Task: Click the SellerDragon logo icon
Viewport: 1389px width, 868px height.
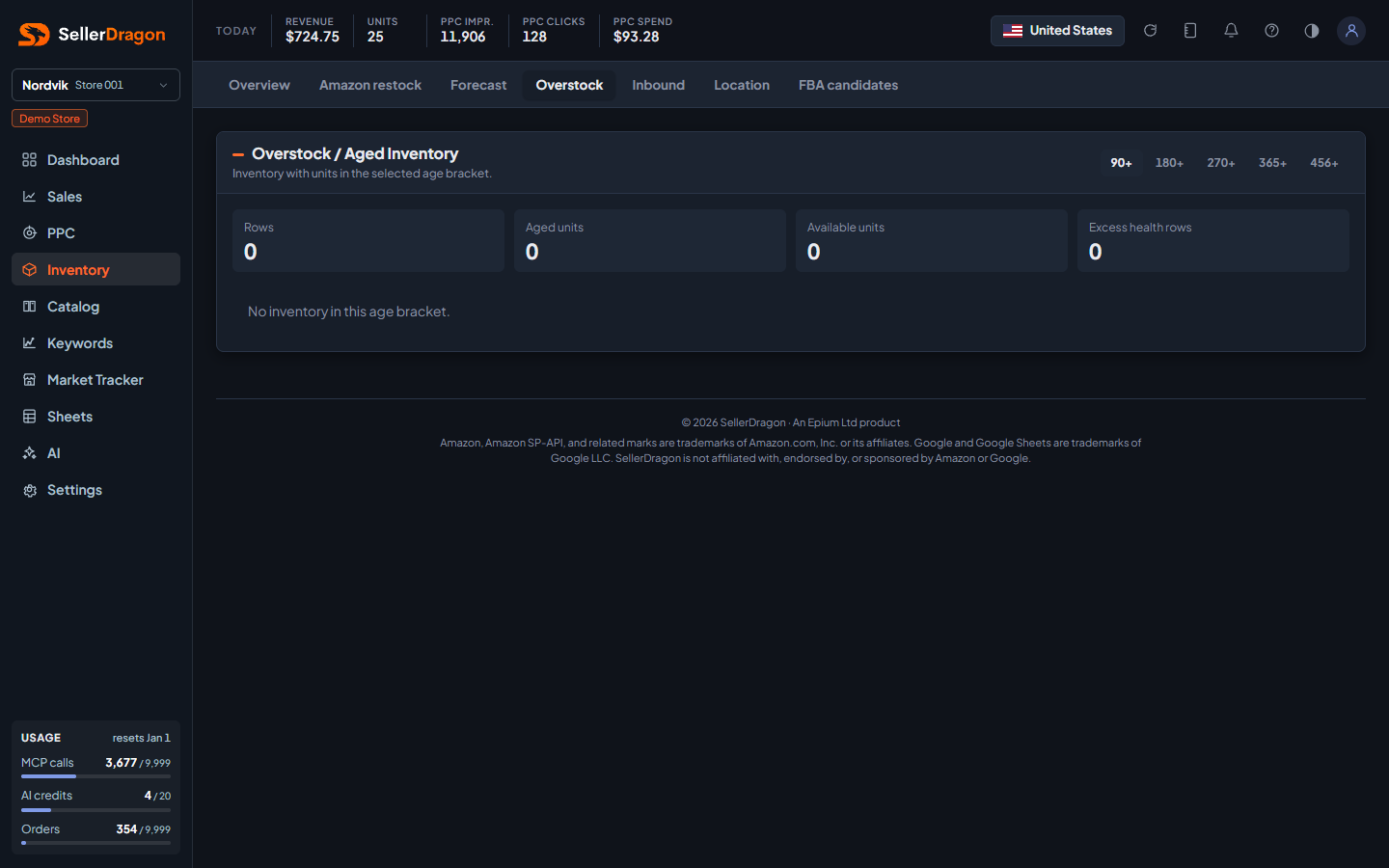Action: coord(34,35)
